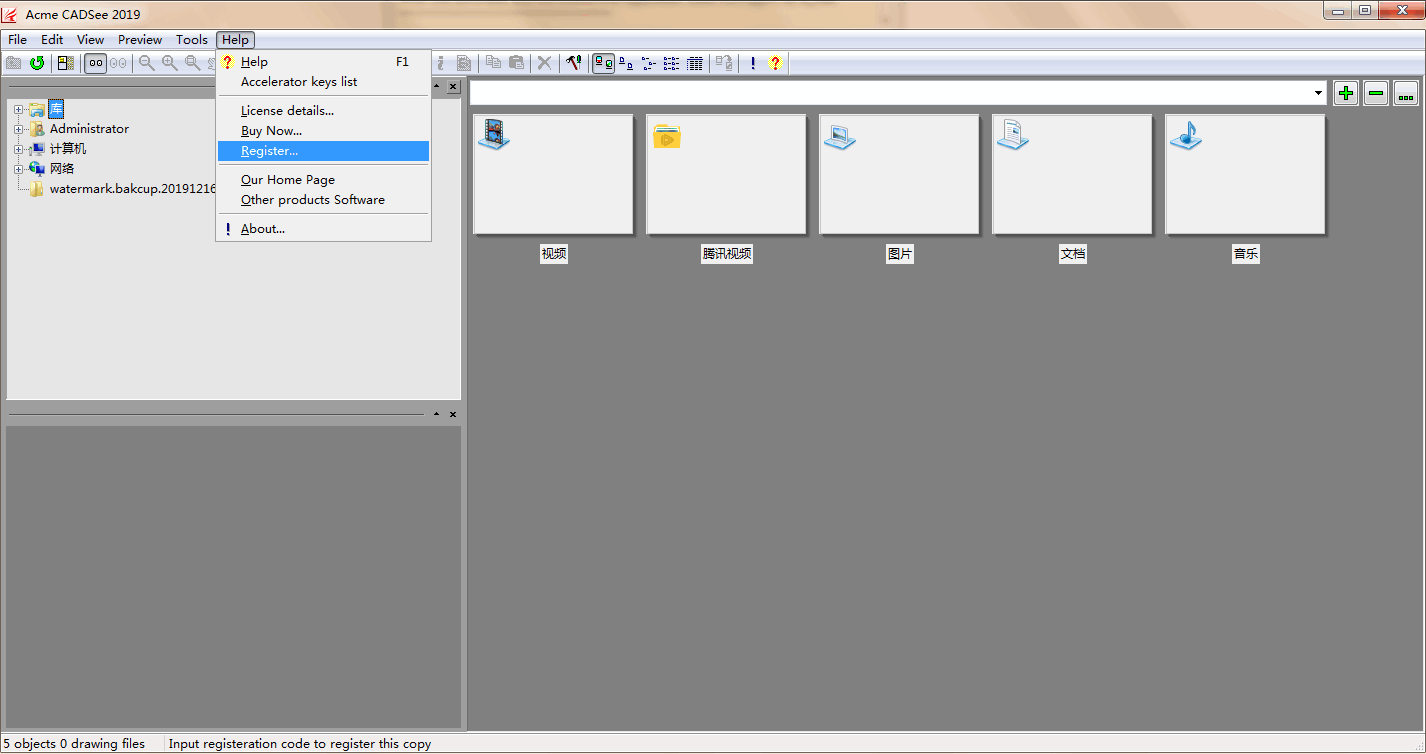Click the browse ellipsis button
The height and width of the screenshot is (754, 1426).
tap(1406, 93)
